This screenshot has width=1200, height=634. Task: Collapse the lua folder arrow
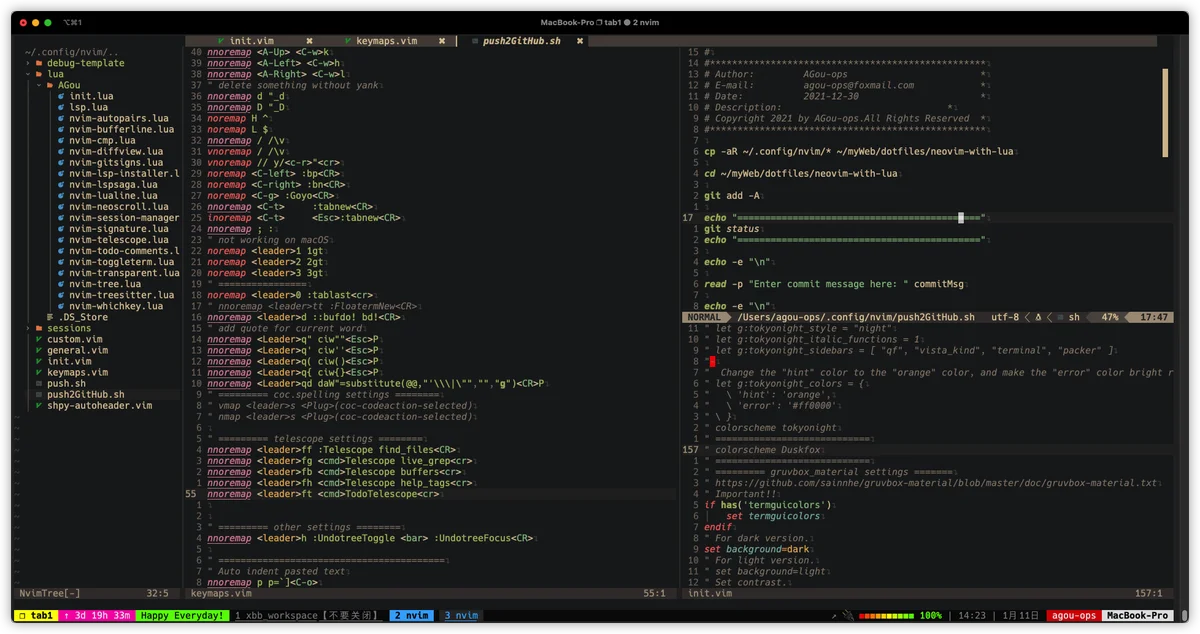pyautogui.click(x=28, y=74)
